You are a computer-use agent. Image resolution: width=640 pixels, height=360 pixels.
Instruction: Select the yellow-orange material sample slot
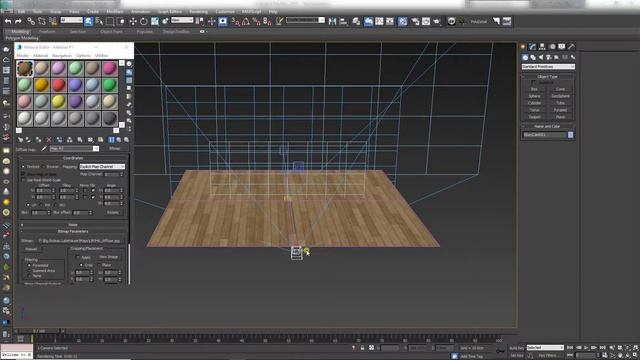[x=41, y=85]
